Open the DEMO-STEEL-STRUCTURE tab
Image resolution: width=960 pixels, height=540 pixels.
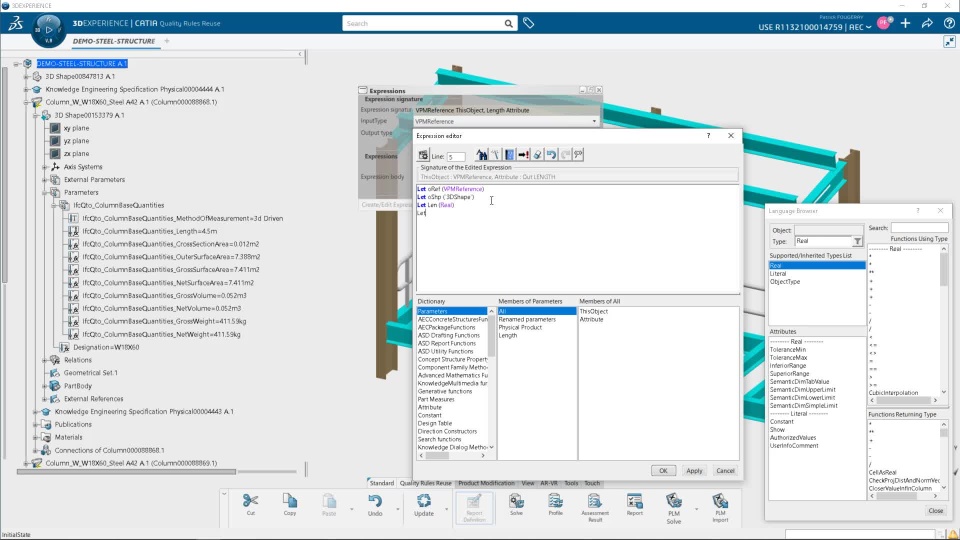114,41
